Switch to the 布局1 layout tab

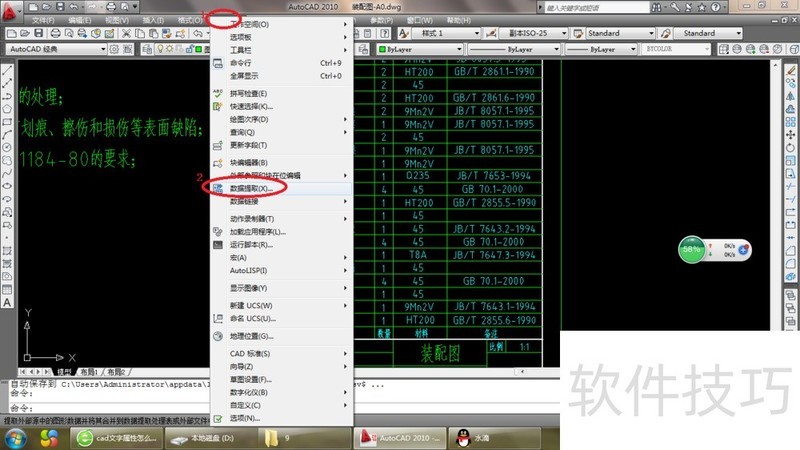[x=89, y=372]
